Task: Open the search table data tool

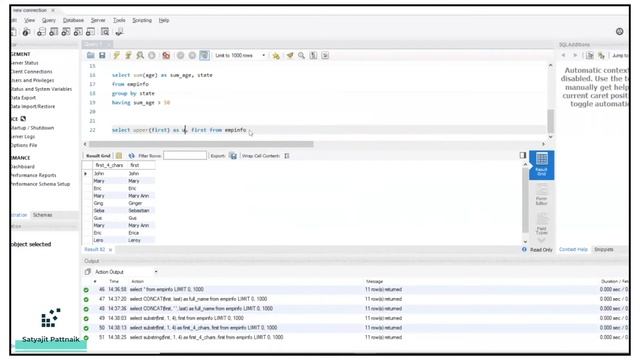Action: (105, 32)
